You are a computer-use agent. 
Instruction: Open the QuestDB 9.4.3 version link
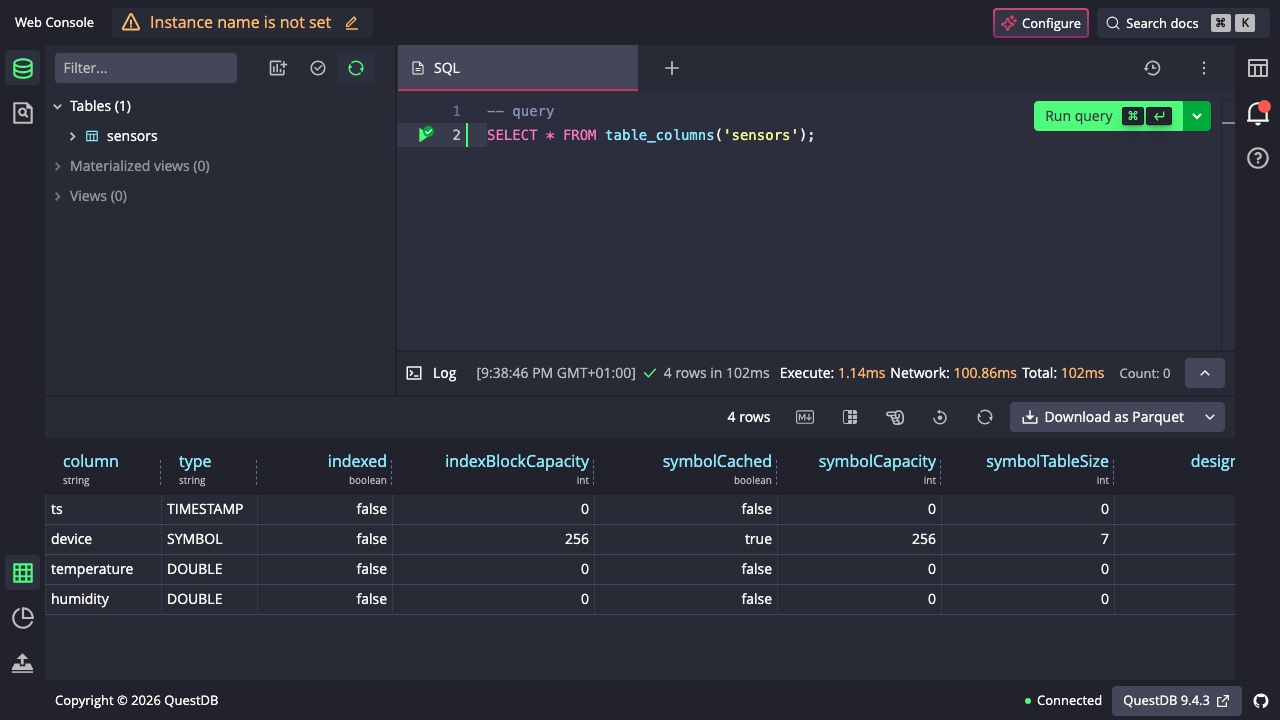coord(1177,701)
